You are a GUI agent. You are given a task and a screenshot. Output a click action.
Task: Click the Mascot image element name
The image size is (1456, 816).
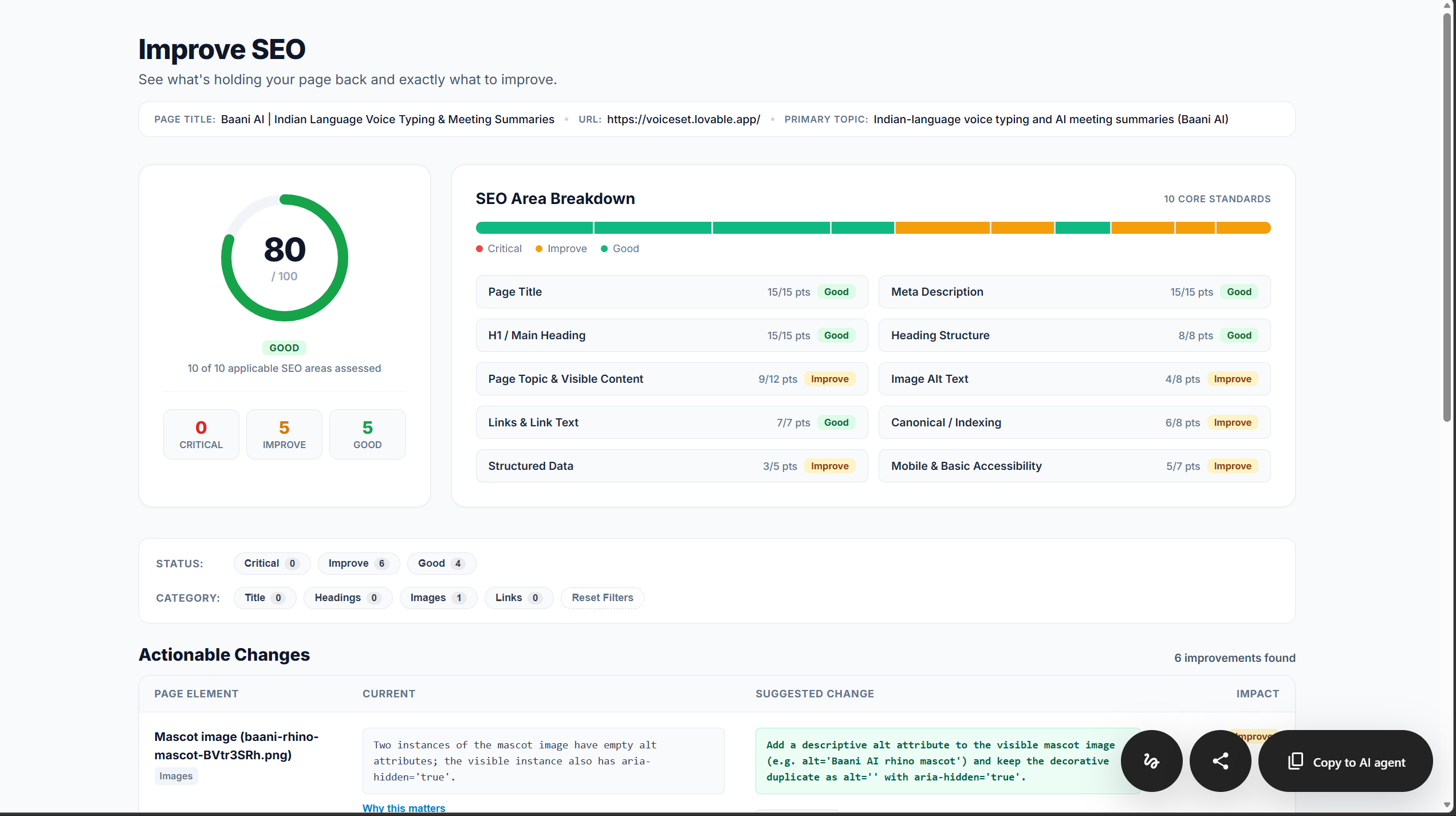pyautogui.click(x=237, y=746)
